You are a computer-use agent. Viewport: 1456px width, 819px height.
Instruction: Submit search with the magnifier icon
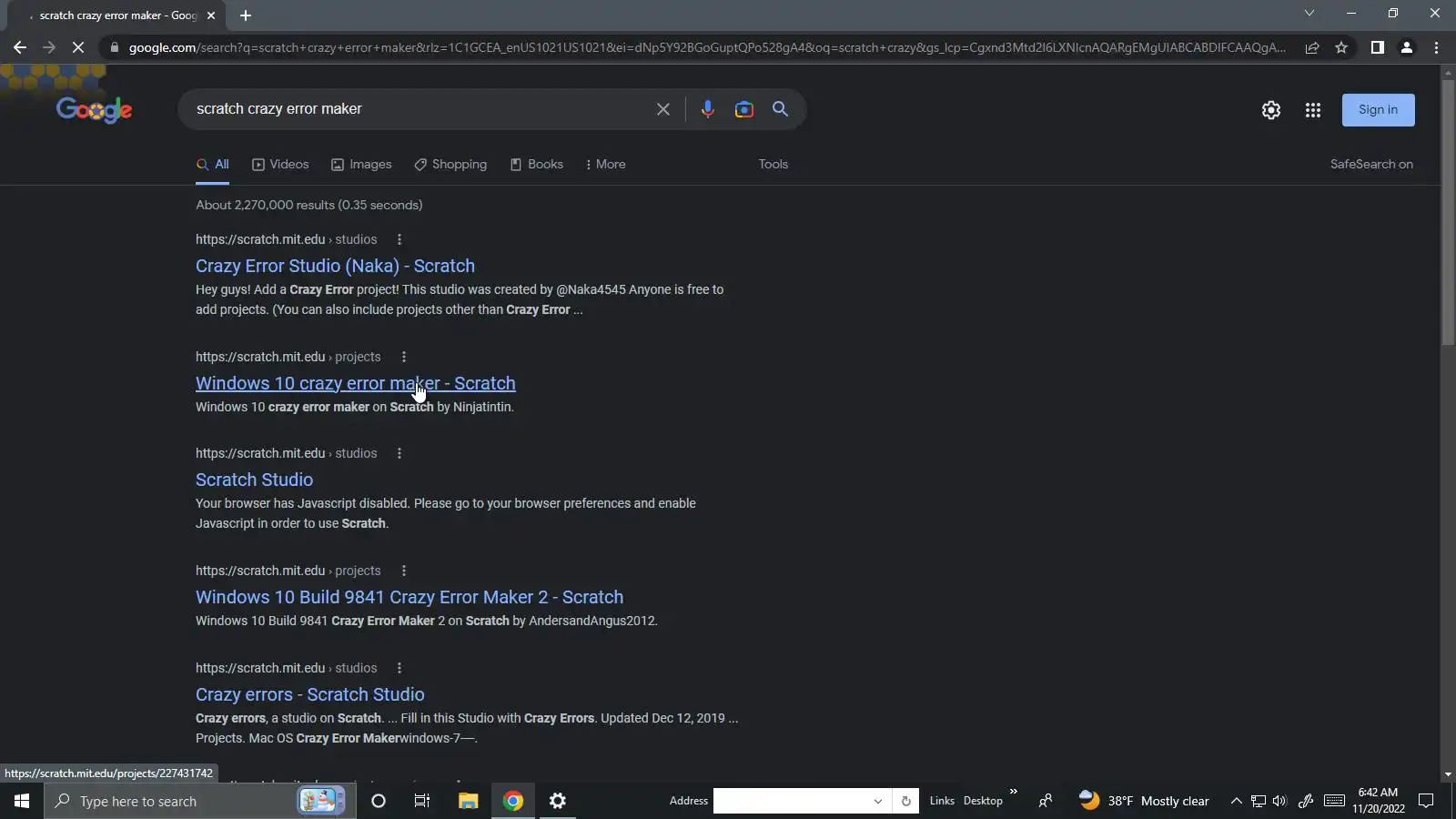[780, 109]
